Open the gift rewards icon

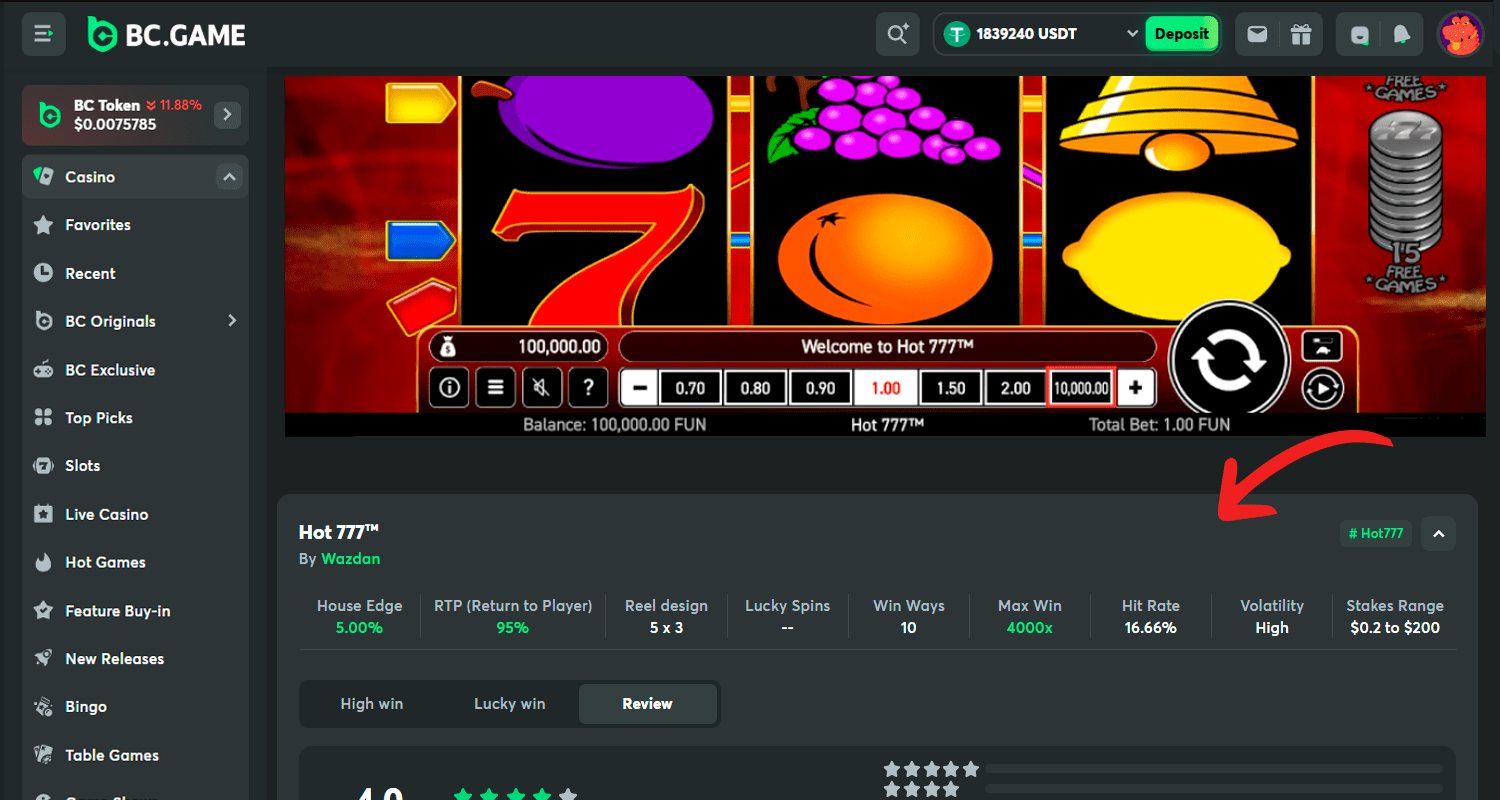click(1300, 34)
